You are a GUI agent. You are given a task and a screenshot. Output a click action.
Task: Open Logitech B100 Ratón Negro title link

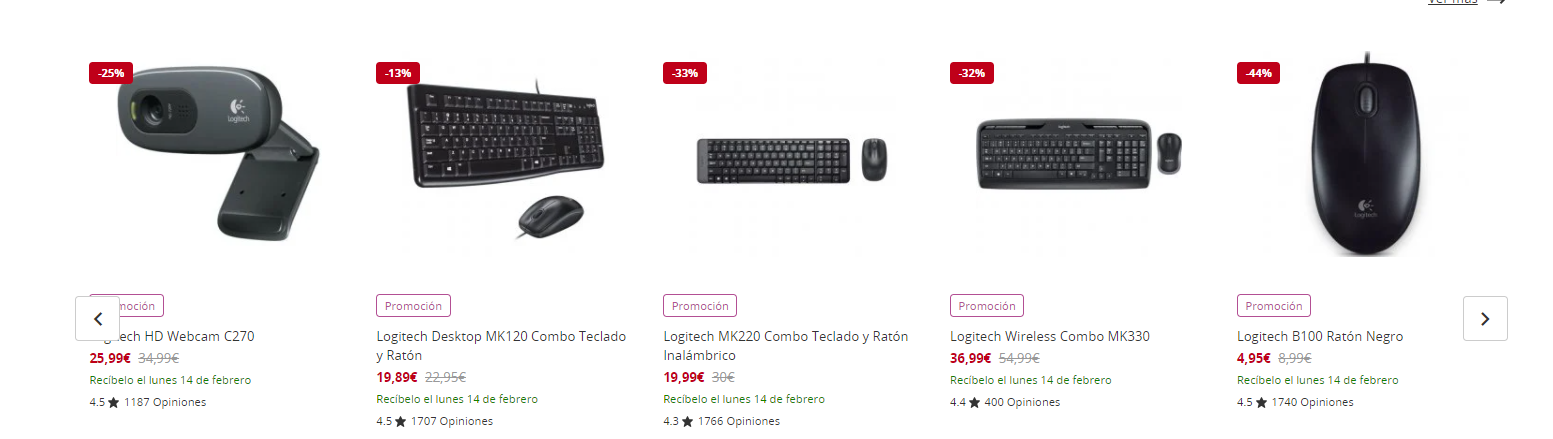(1320, 336)
